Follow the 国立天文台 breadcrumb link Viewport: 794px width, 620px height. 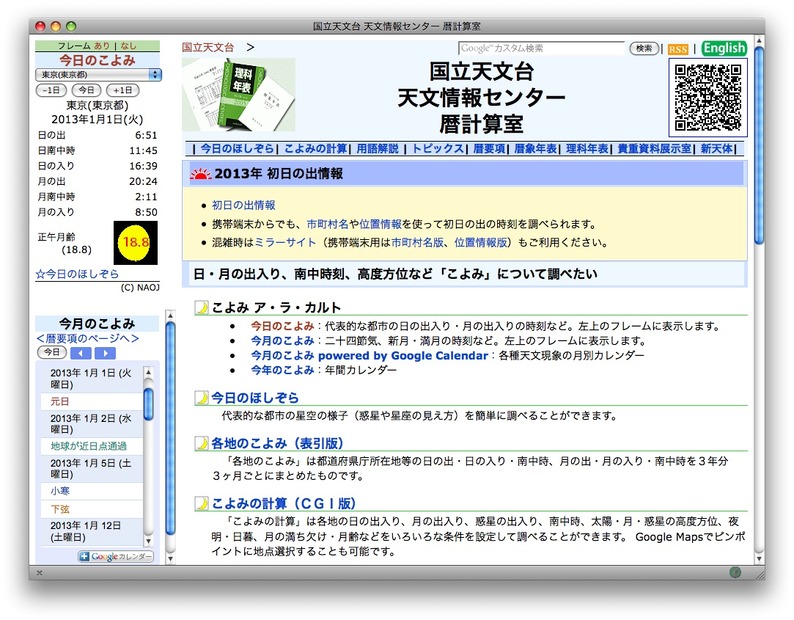(x=208, y=48)
